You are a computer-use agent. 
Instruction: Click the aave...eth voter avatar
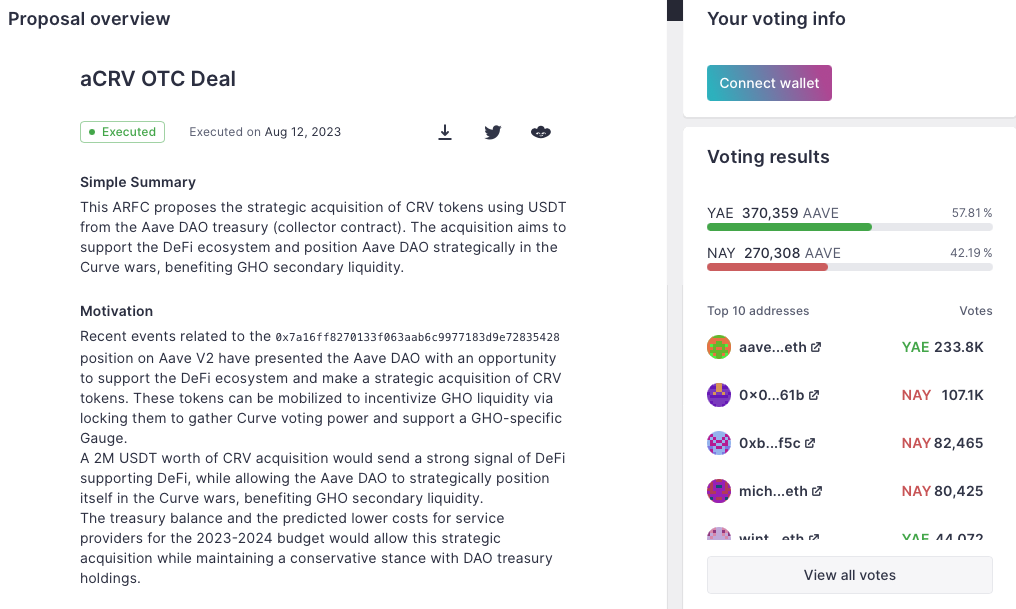[x=719, y=348]
